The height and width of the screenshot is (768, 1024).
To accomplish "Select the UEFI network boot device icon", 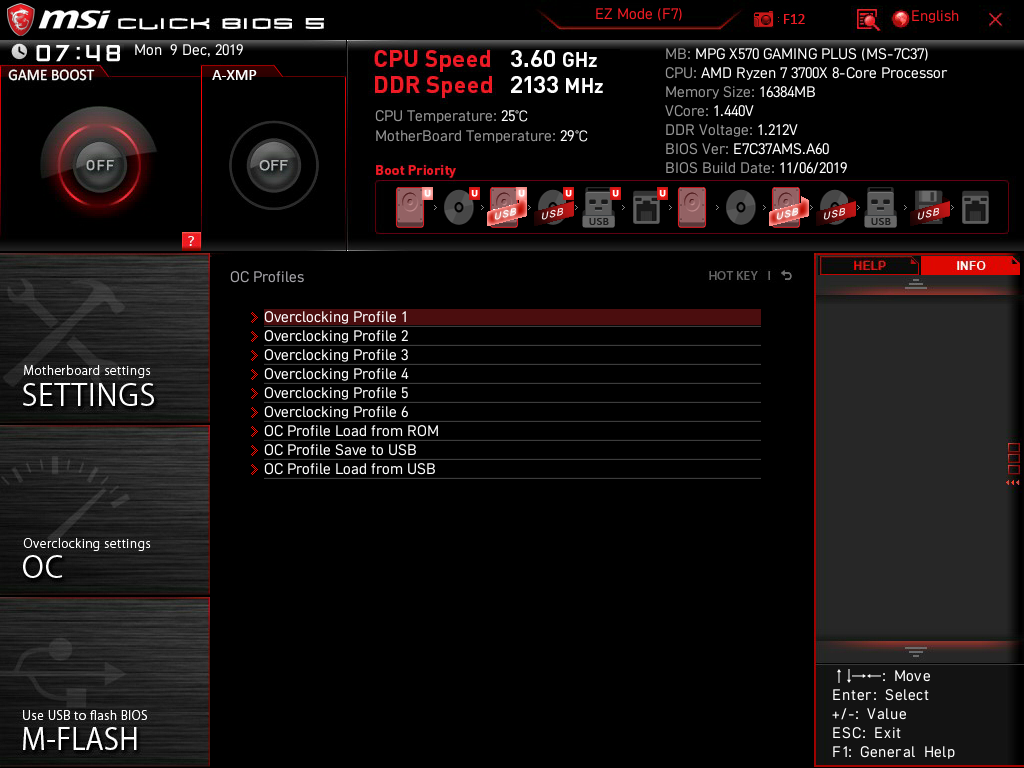I will pos(649,208).
